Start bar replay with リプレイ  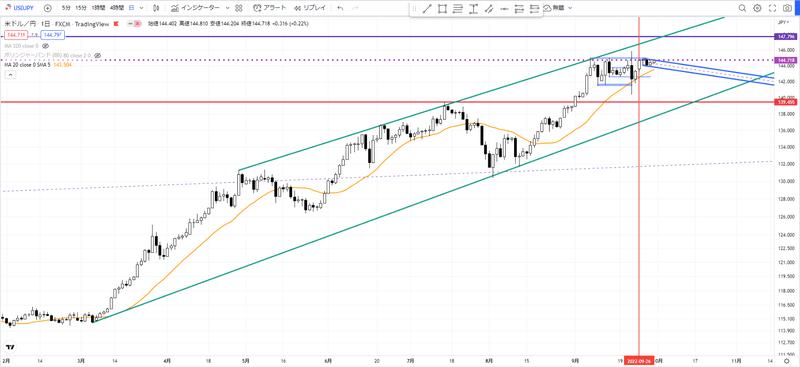pos(311,8)
